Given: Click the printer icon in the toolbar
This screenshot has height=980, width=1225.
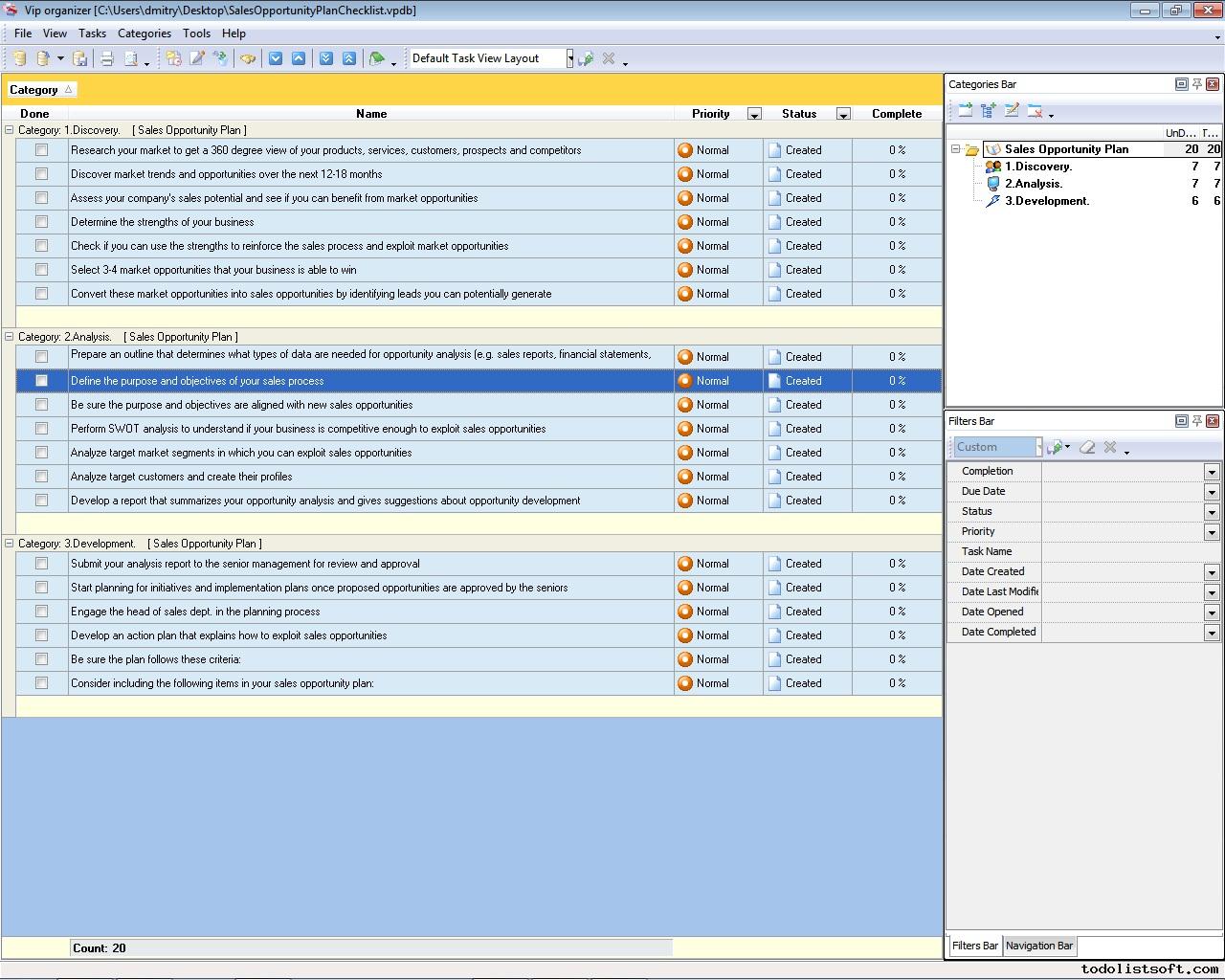Looking at the screenshot, I should [x=107, y=58].
